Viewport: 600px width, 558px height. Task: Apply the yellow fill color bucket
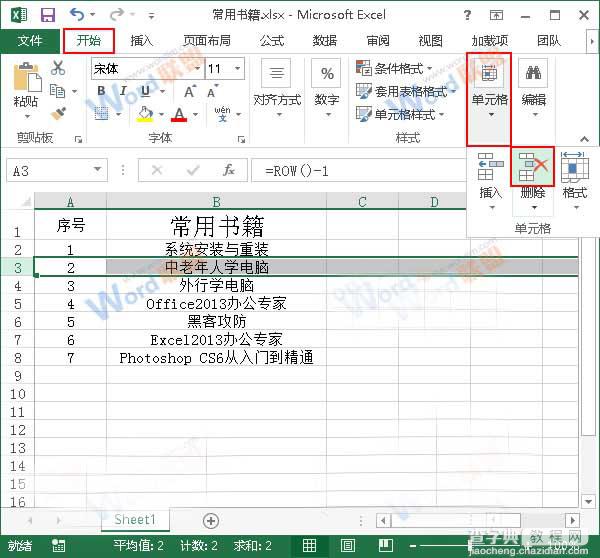145,114
